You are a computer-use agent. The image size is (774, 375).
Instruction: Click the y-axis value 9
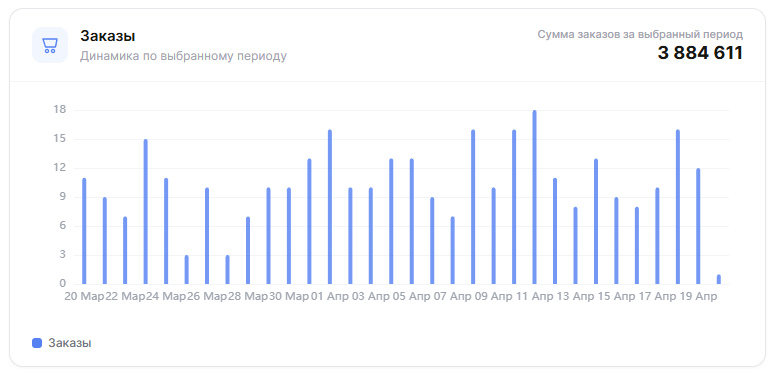click(63, 197)
